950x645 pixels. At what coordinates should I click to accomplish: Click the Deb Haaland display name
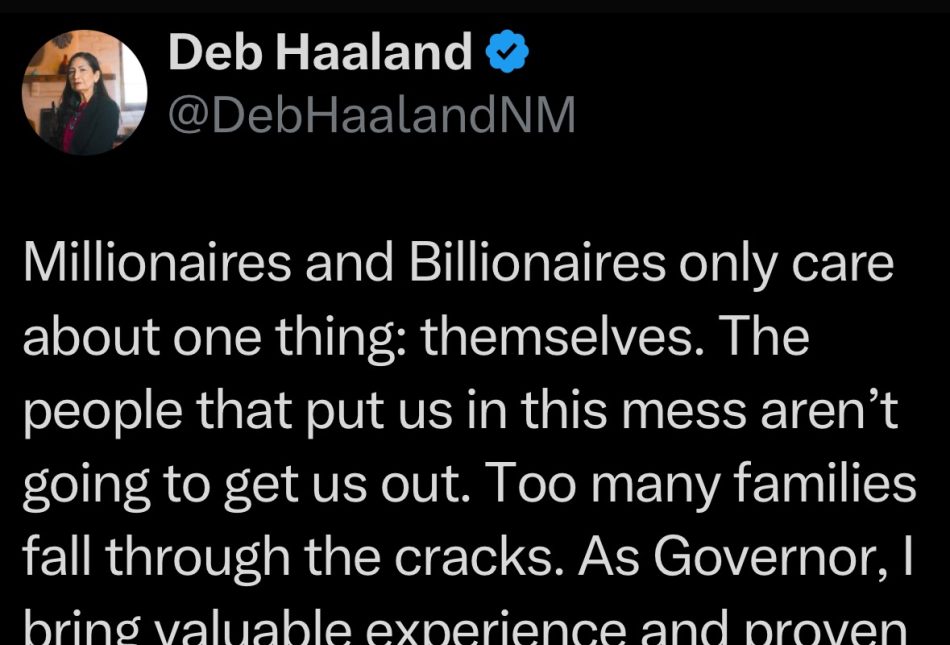pyautogui.click(x=319, y=53)
